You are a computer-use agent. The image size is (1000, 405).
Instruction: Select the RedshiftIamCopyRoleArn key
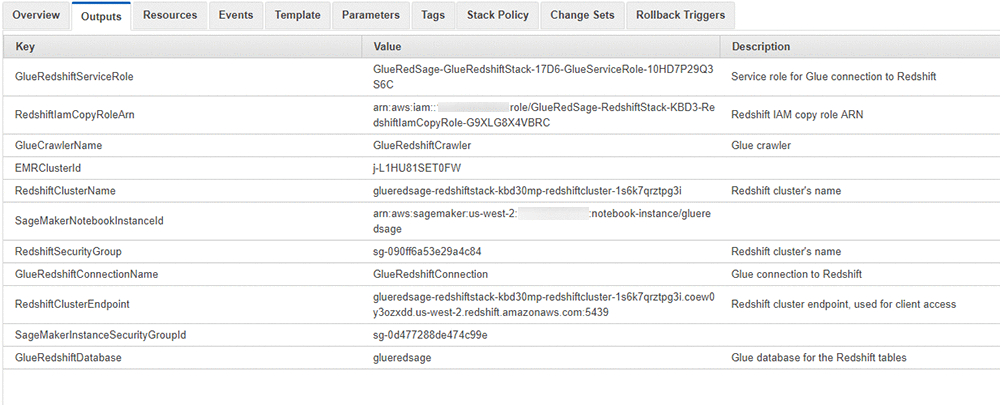point(75,115)
